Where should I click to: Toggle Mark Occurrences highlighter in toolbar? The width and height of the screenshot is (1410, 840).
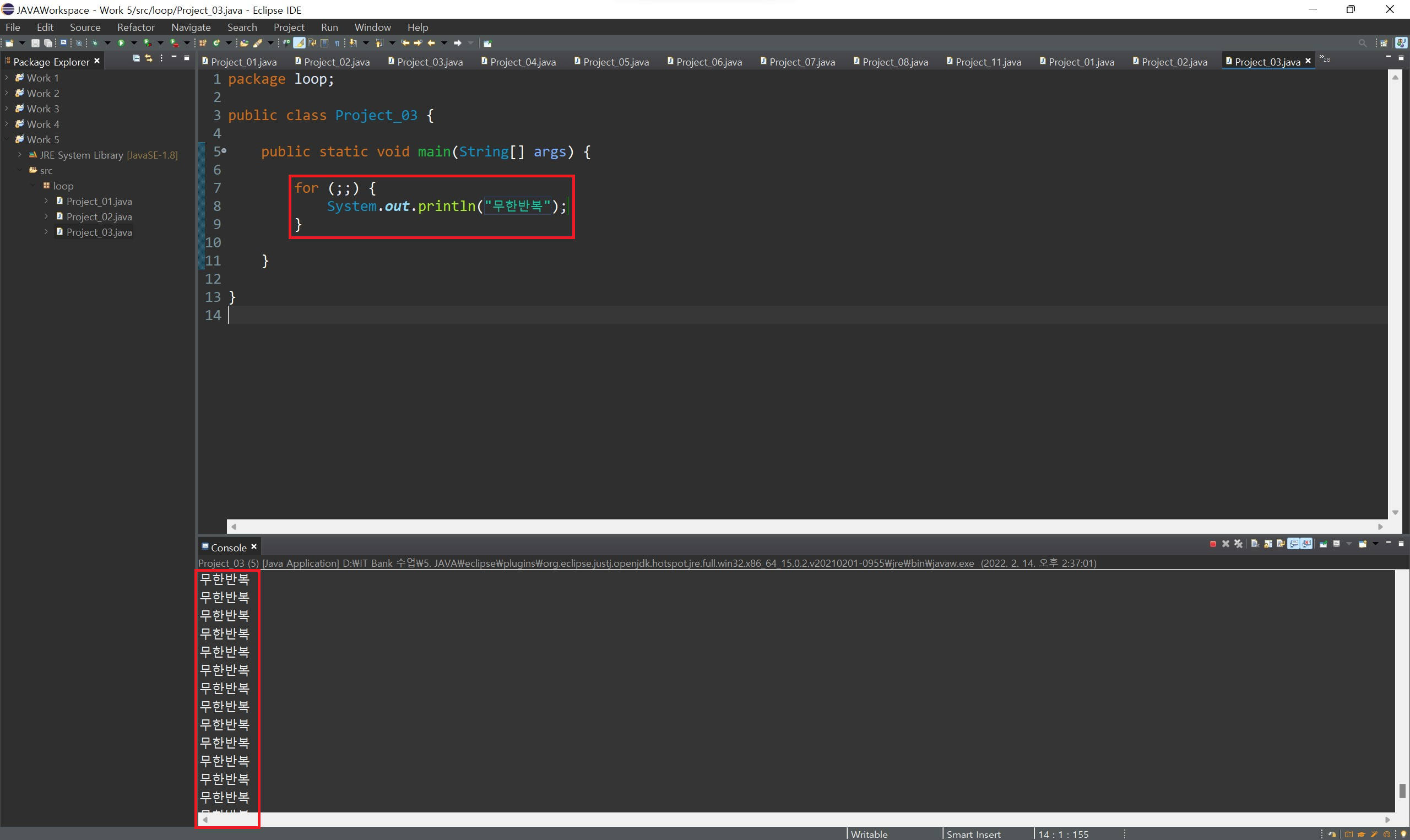coord(299,43)
